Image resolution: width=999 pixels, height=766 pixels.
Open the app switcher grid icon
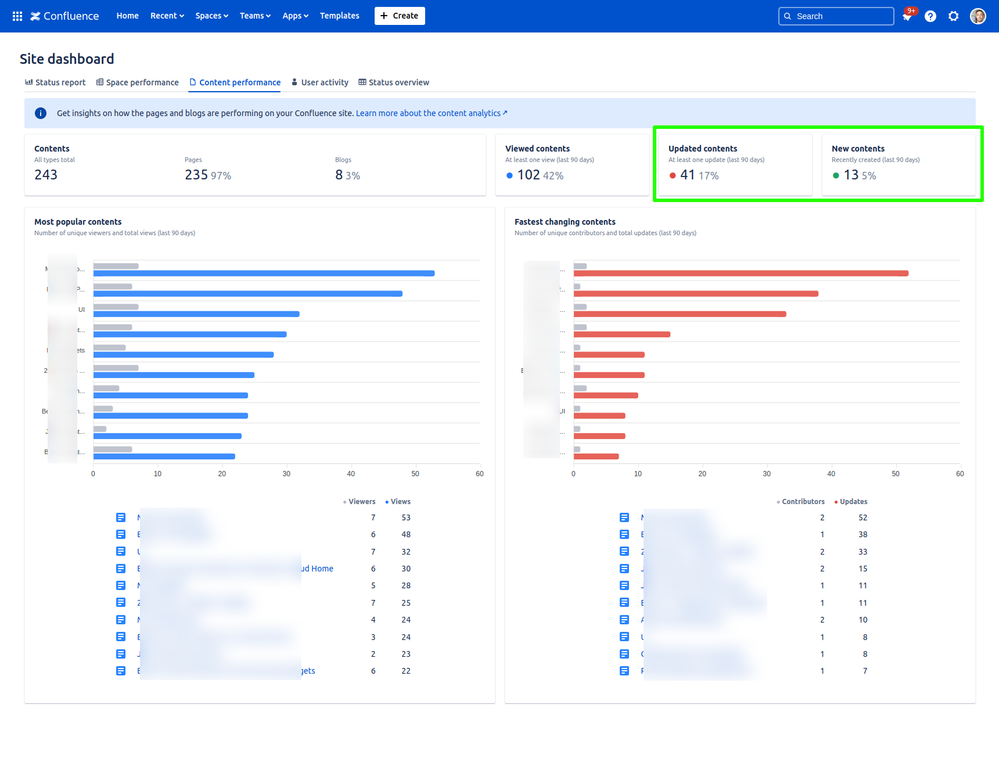17,16
